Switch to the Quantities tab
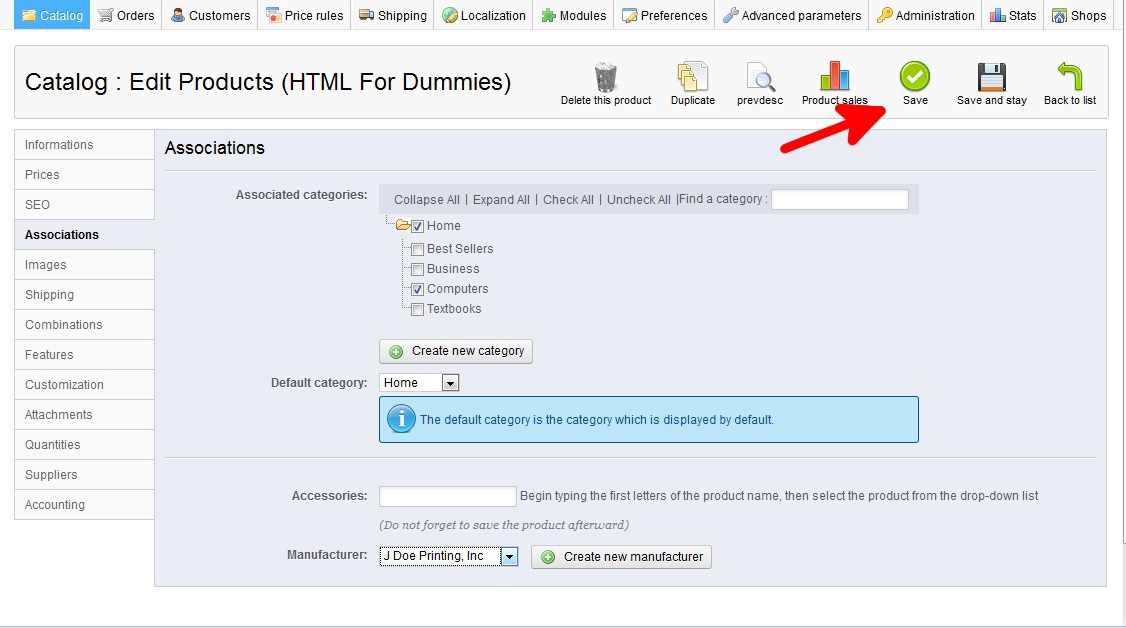The width and height of the screenshot is (1126, 628). pos(84,445)
